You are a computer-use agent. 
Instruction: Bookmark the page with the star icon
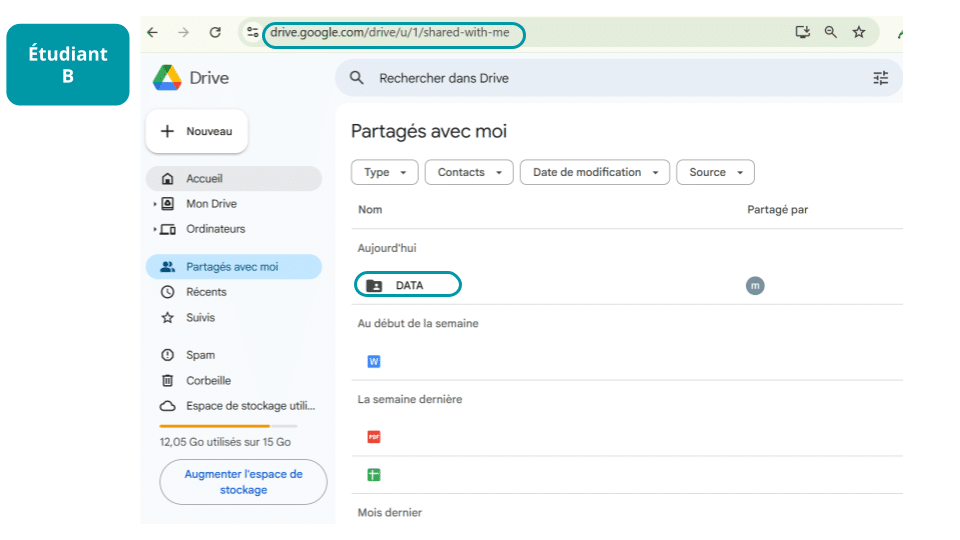[x=858, y=32]
